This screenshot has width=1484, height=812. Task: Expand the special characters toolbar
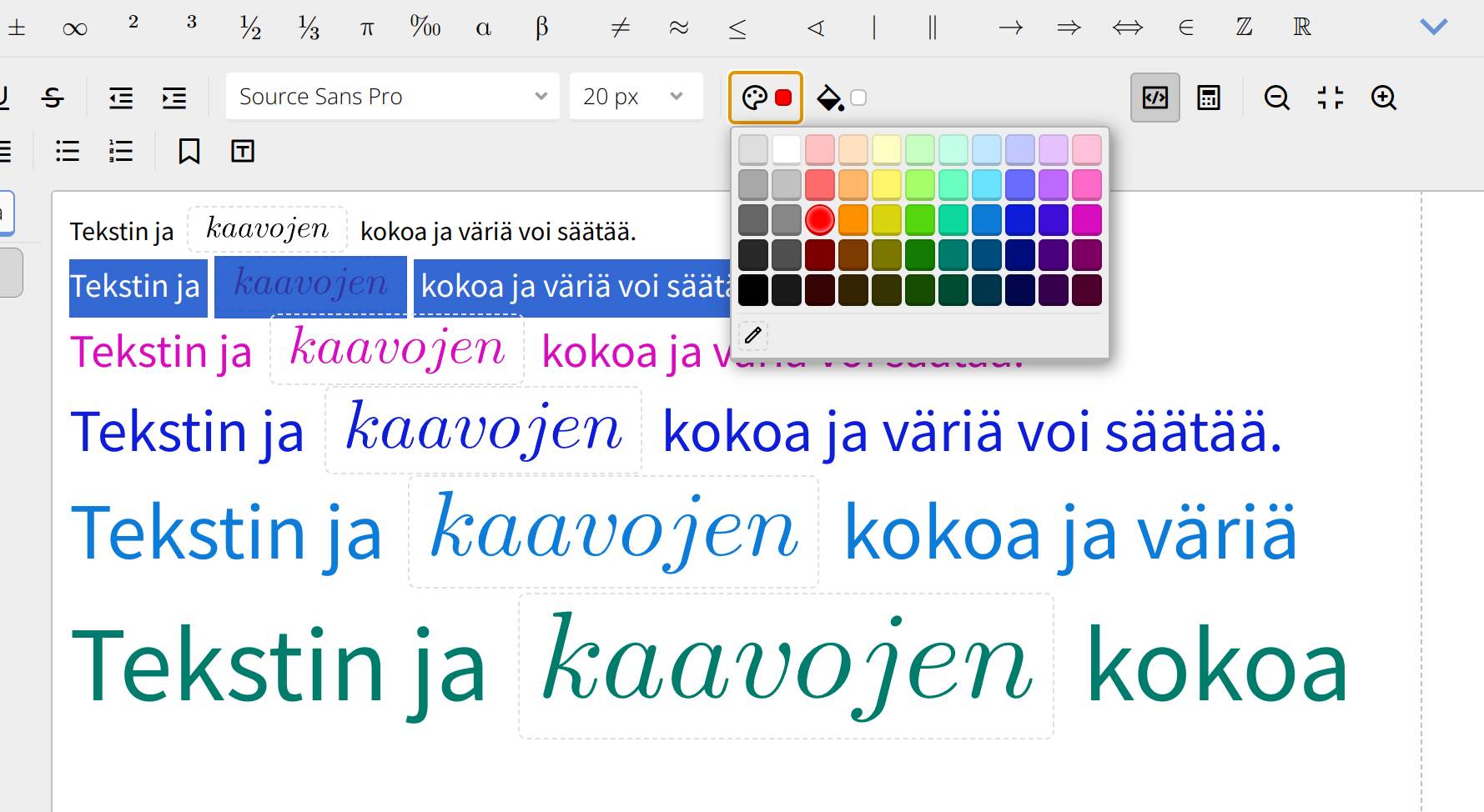[1434, 28]
